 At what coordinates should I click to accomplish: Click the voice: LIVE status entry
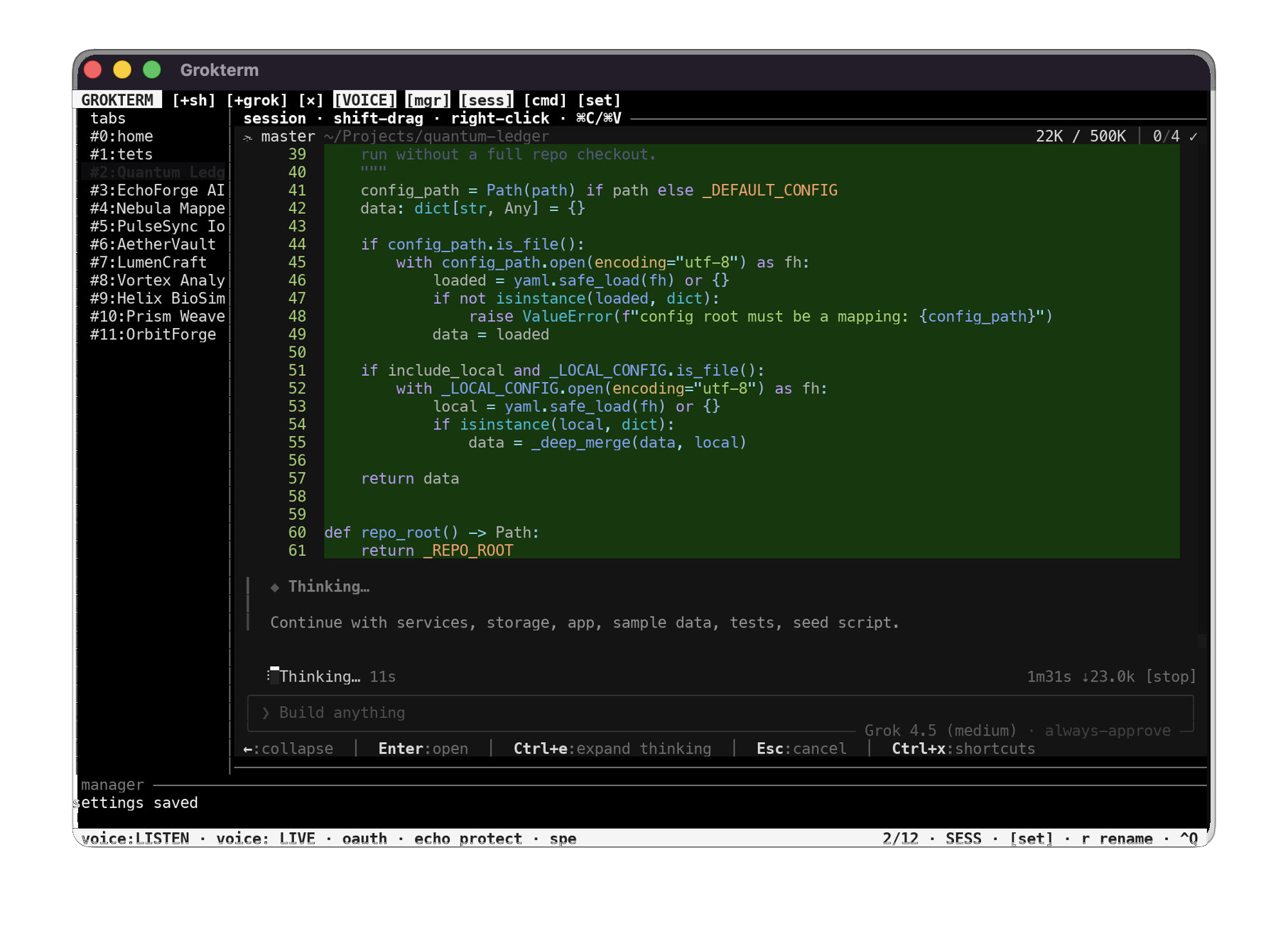266,839
